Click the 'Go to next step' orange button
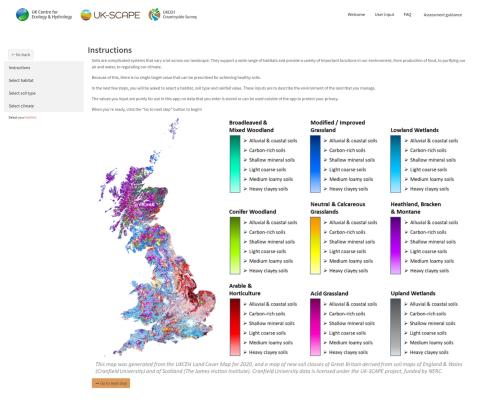 (x=111, y=383)
